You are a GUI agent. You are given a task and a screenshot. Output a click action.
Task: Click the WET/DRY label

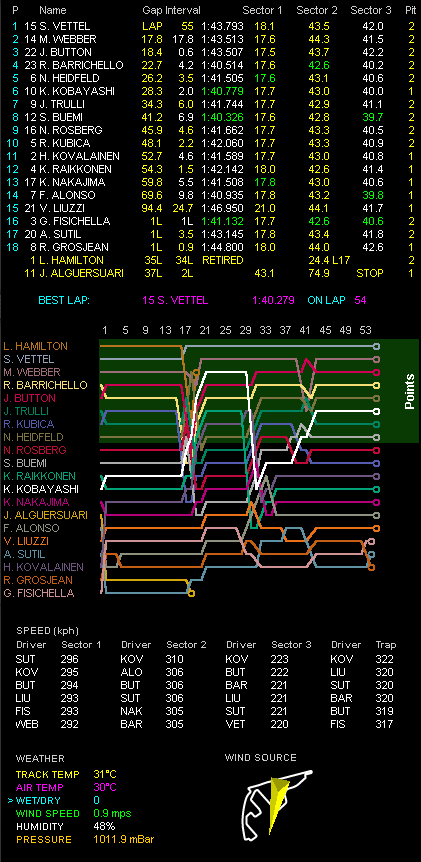click(40, 800)
